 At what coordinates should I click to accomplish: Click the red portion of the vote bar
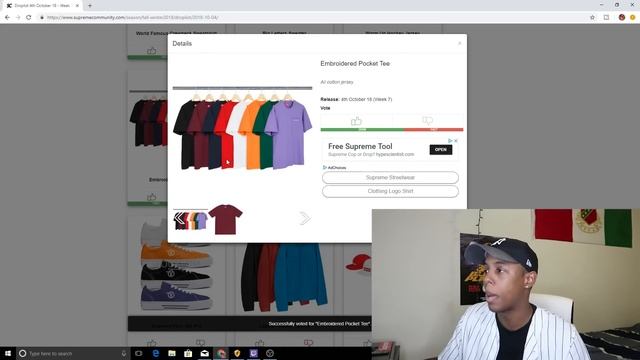pyautogui.click(x=433, y=129)
